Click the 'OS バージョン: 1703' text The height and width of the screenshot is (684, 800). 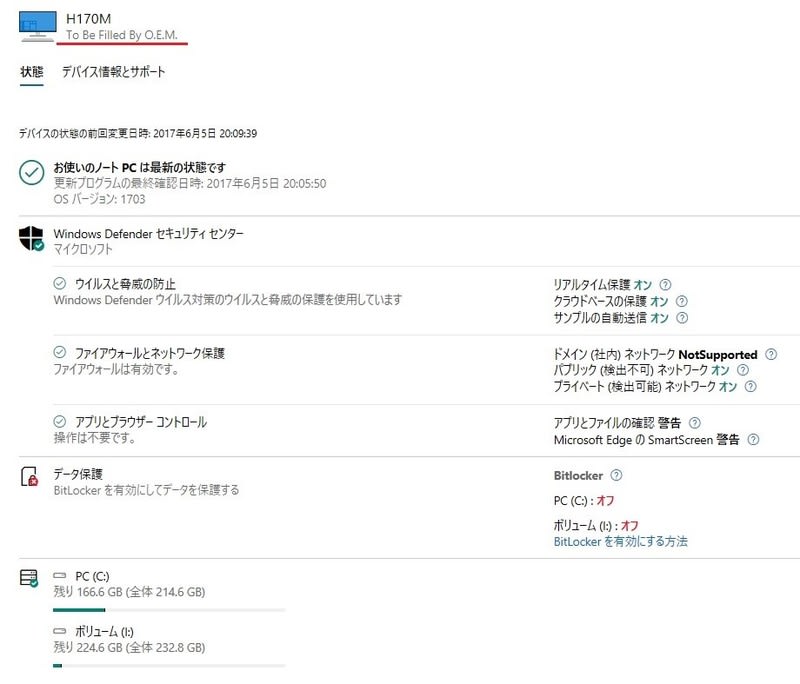click(x=99, y=199)
